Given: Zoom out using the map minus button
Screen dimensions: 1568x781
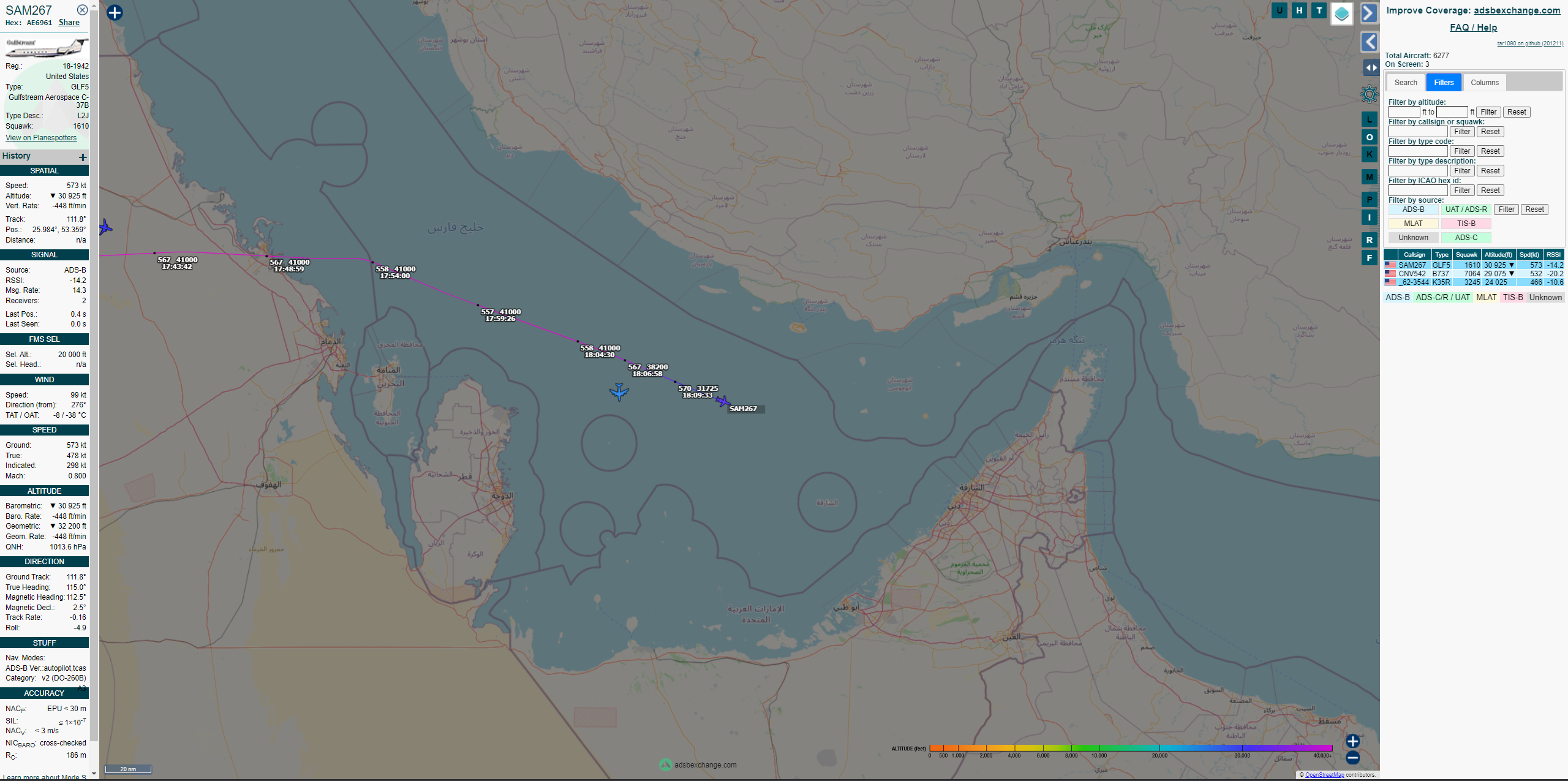Looking at the screenshot, I should click(x=1352, y=758).
